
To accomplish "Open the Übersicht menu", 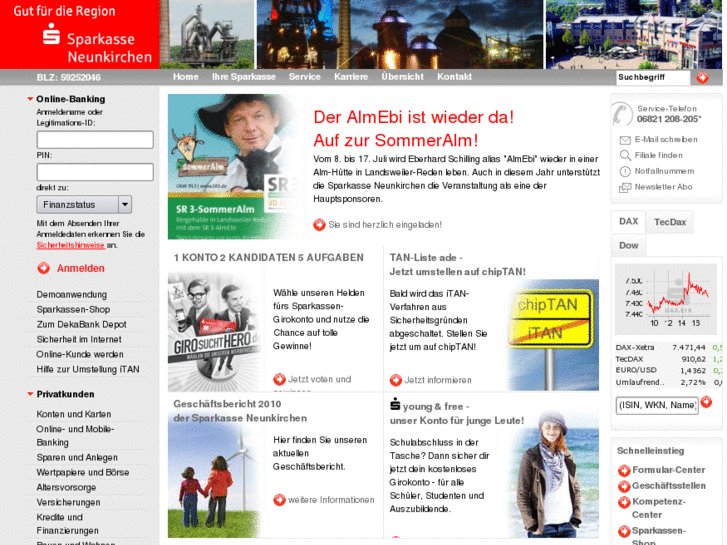I will [x=402, y=77].
